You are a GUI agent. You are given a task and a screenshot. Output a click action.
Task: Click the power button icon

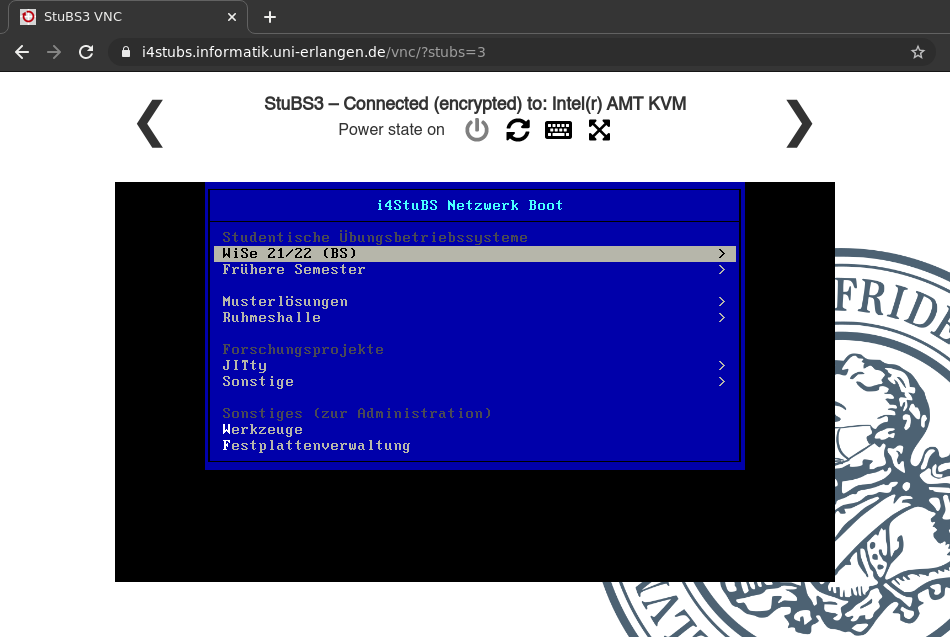(x=477, y=130)
